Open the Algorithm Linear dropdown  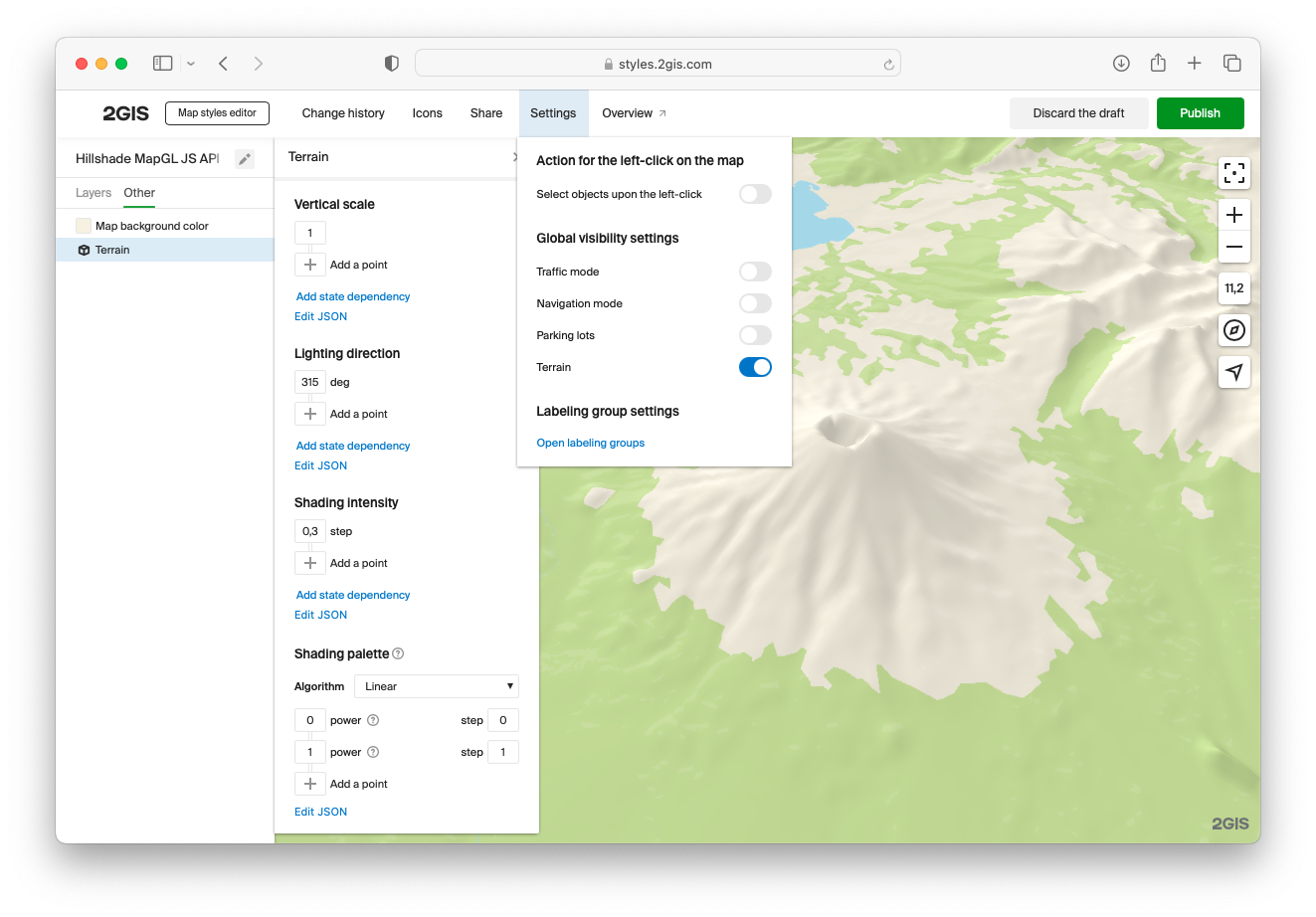point(436,686)
